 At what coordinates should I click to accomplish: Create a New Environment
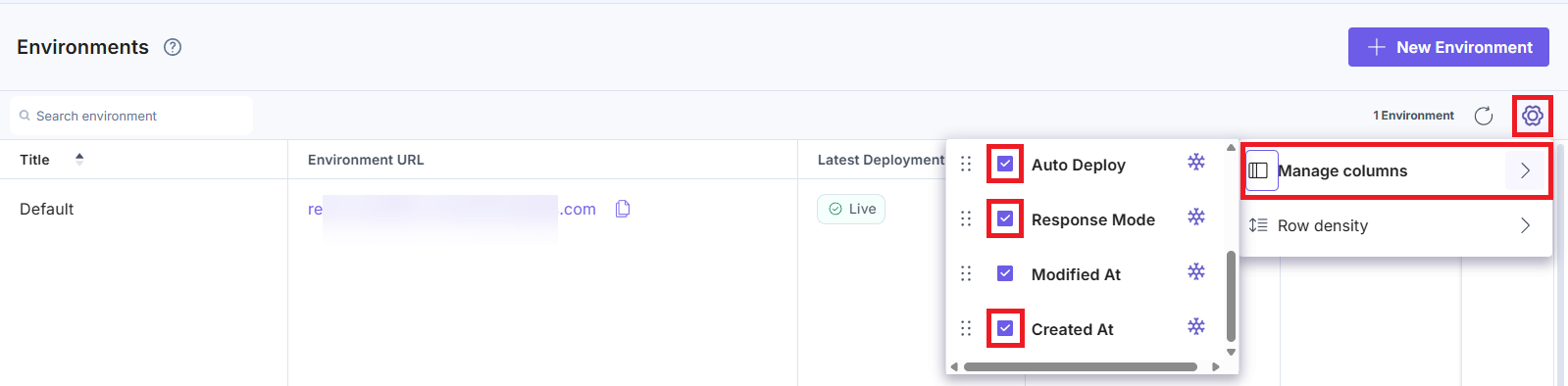(x=1448, y=47)
